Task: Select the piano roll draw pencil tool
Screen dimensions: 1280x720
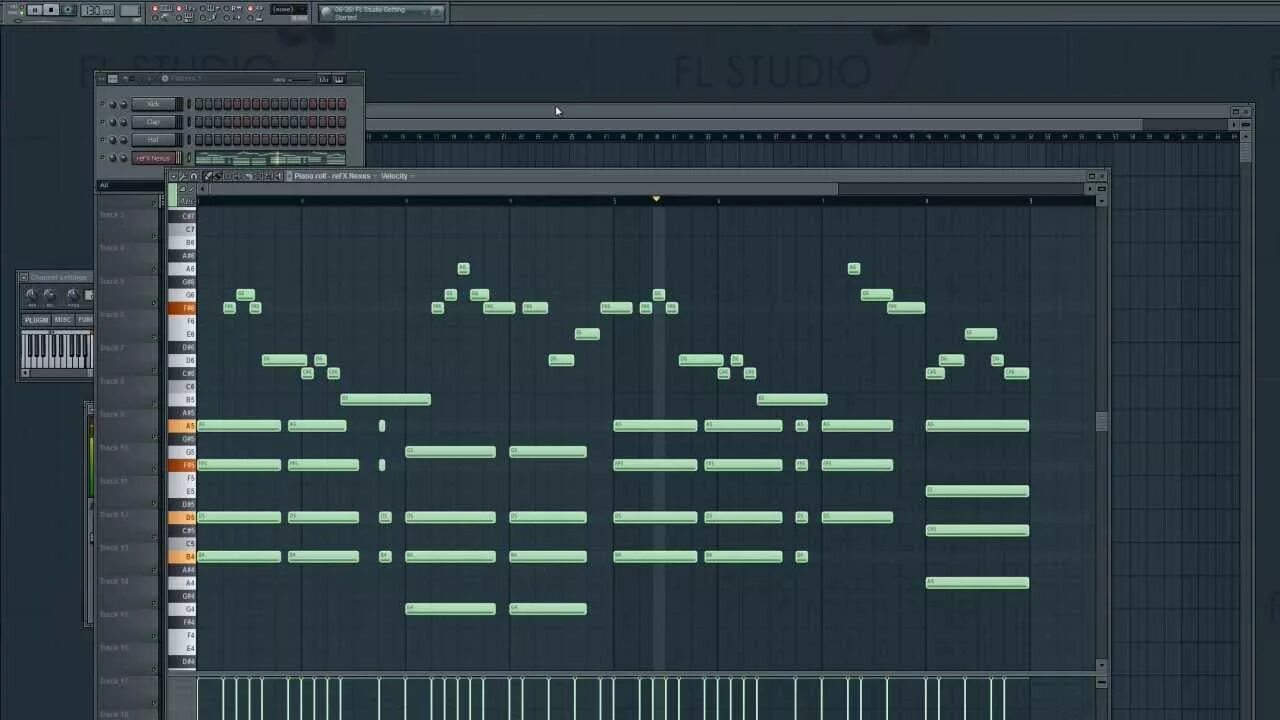Action: point(208,176)
